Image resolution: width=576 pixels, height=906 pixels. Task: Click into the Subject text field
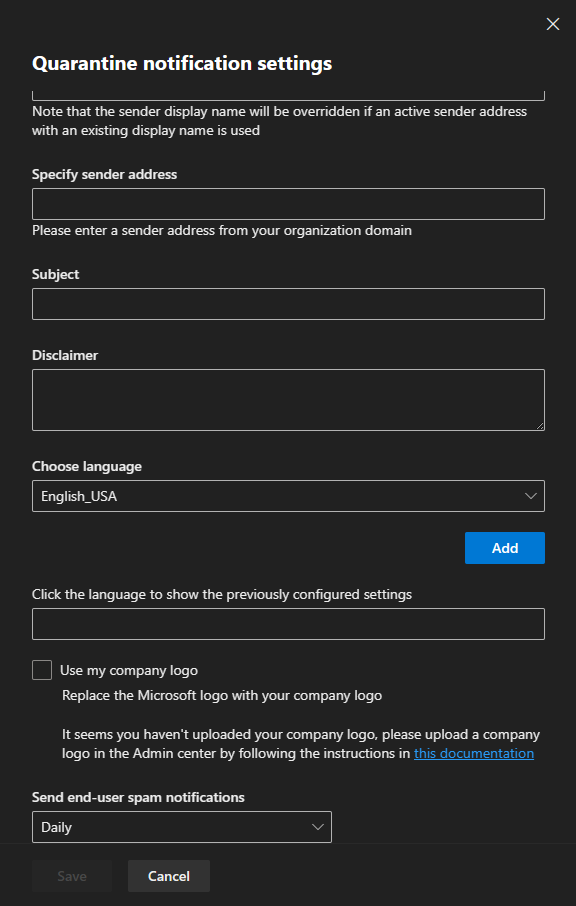coord(288,304)
